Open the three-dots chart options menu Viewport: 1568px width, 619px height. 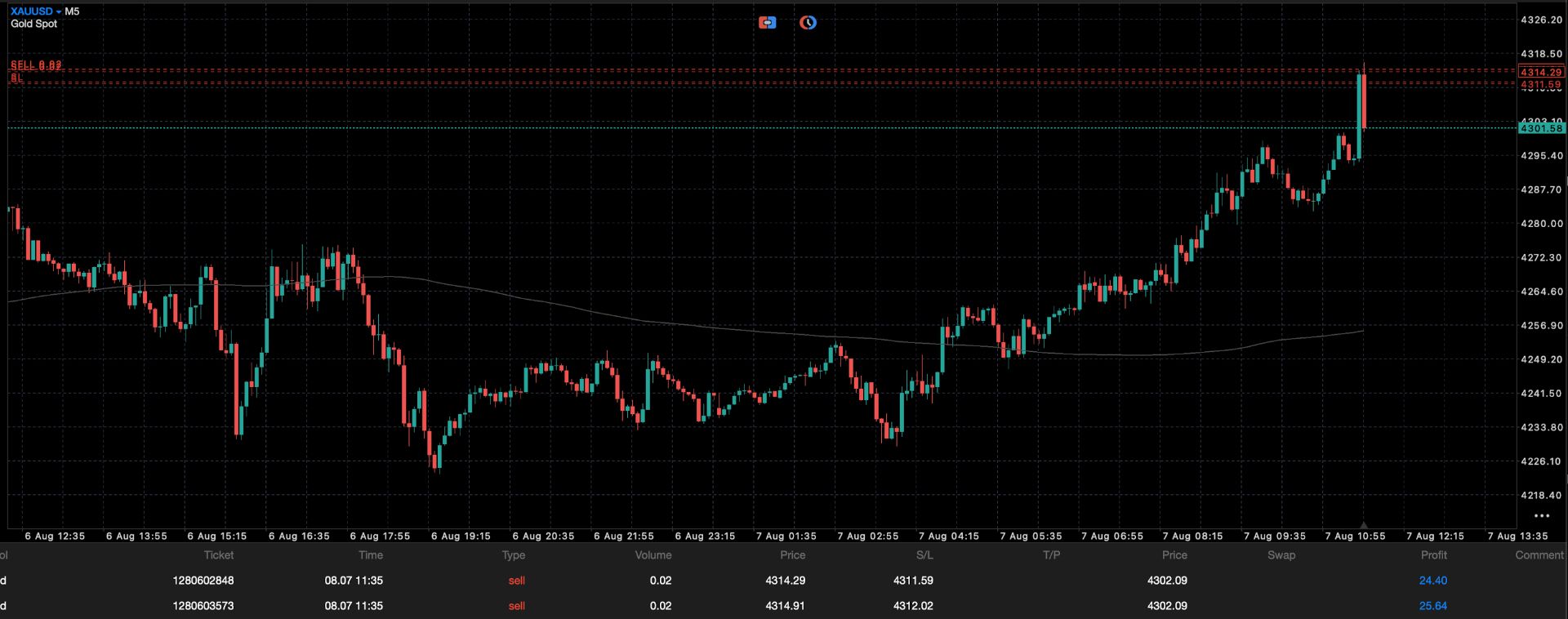pyautogui.click(x=1542, y=516)
